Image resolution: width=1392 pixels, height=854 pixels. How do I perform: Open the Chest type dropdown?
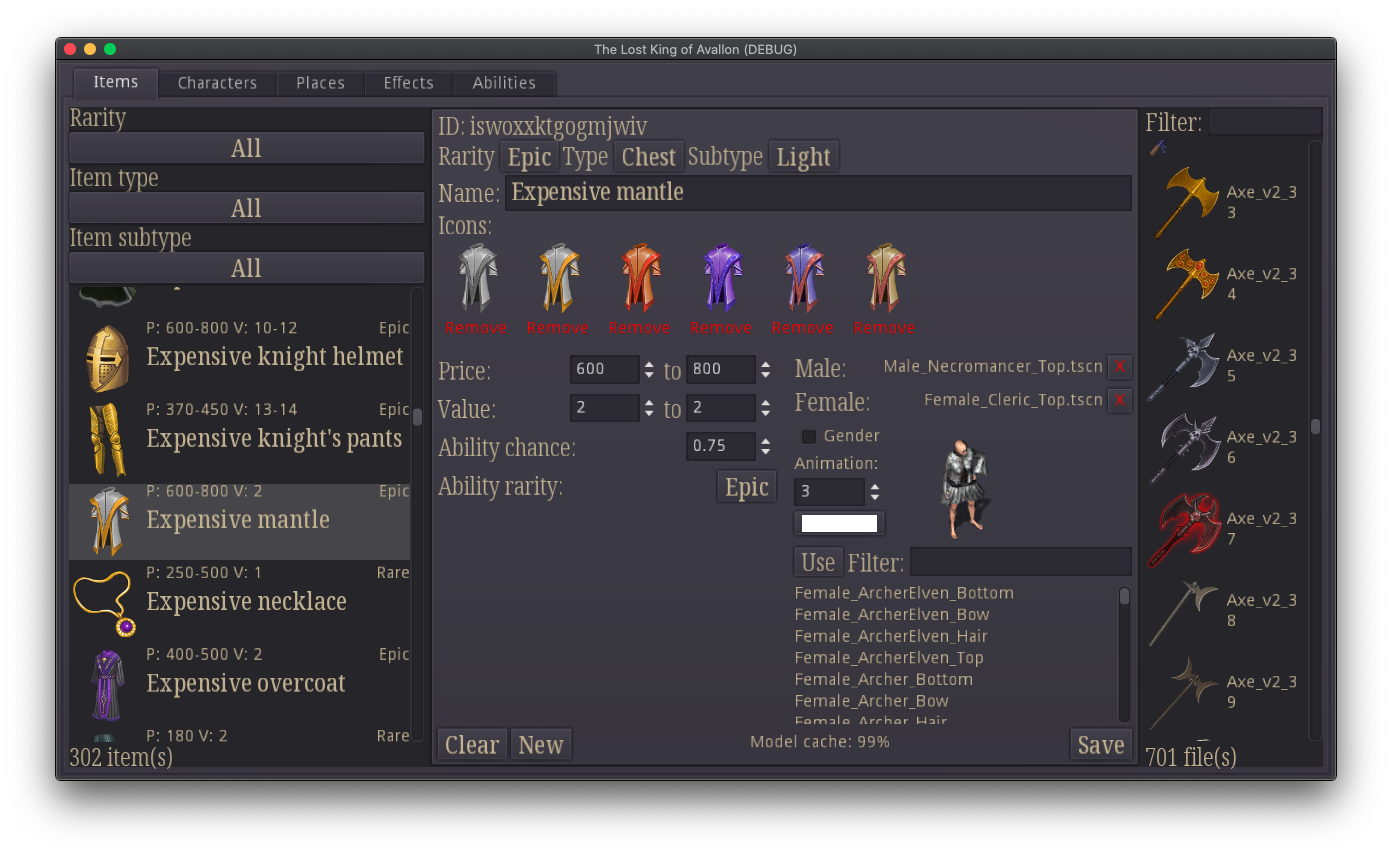pyautogui.click(x=648, y=157)
